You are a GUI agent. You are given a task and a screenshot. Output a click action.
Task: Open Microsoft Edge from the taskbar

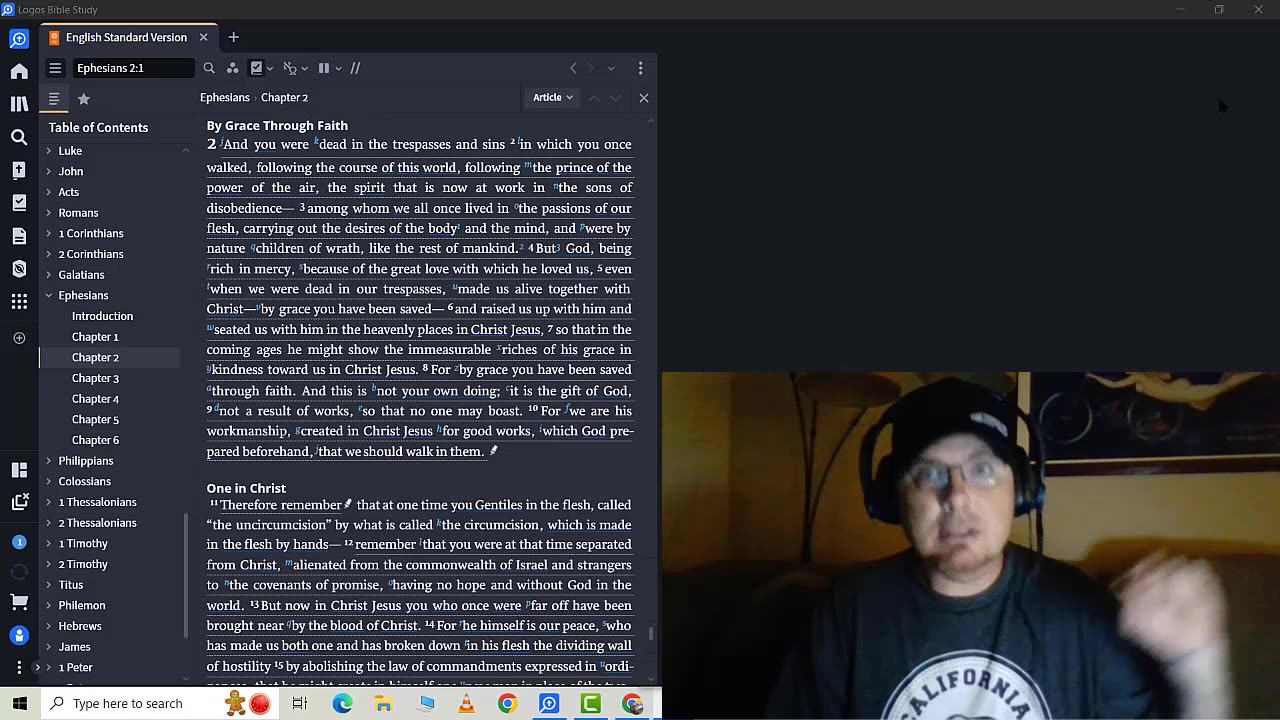click(x=342, y=704)
